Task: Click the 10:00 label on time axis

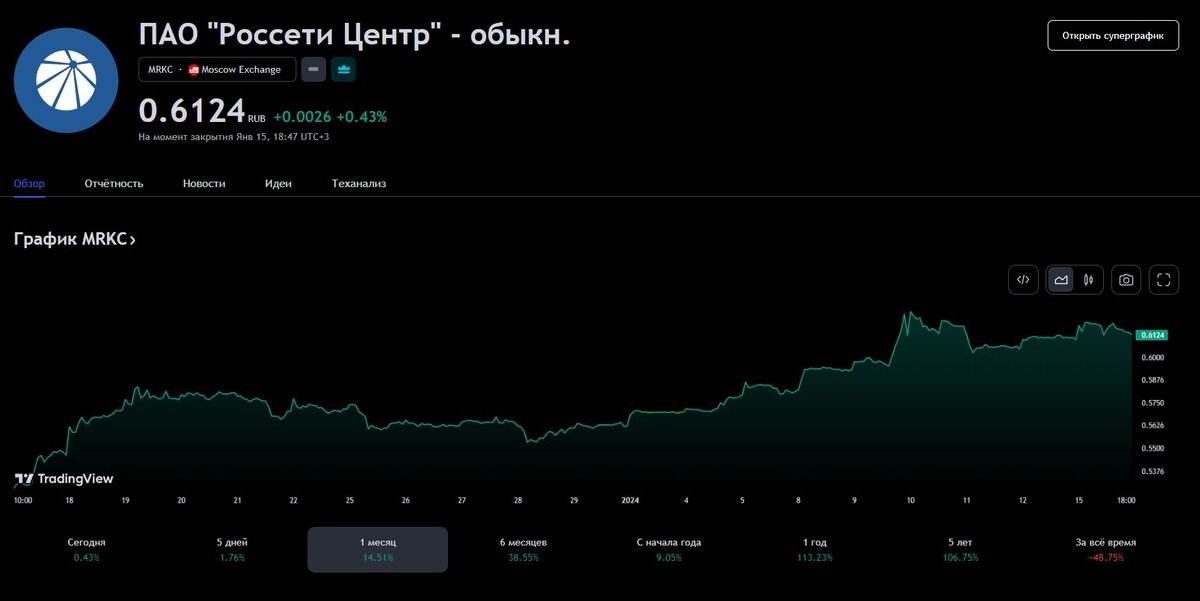Action: [x=23, y=499]
